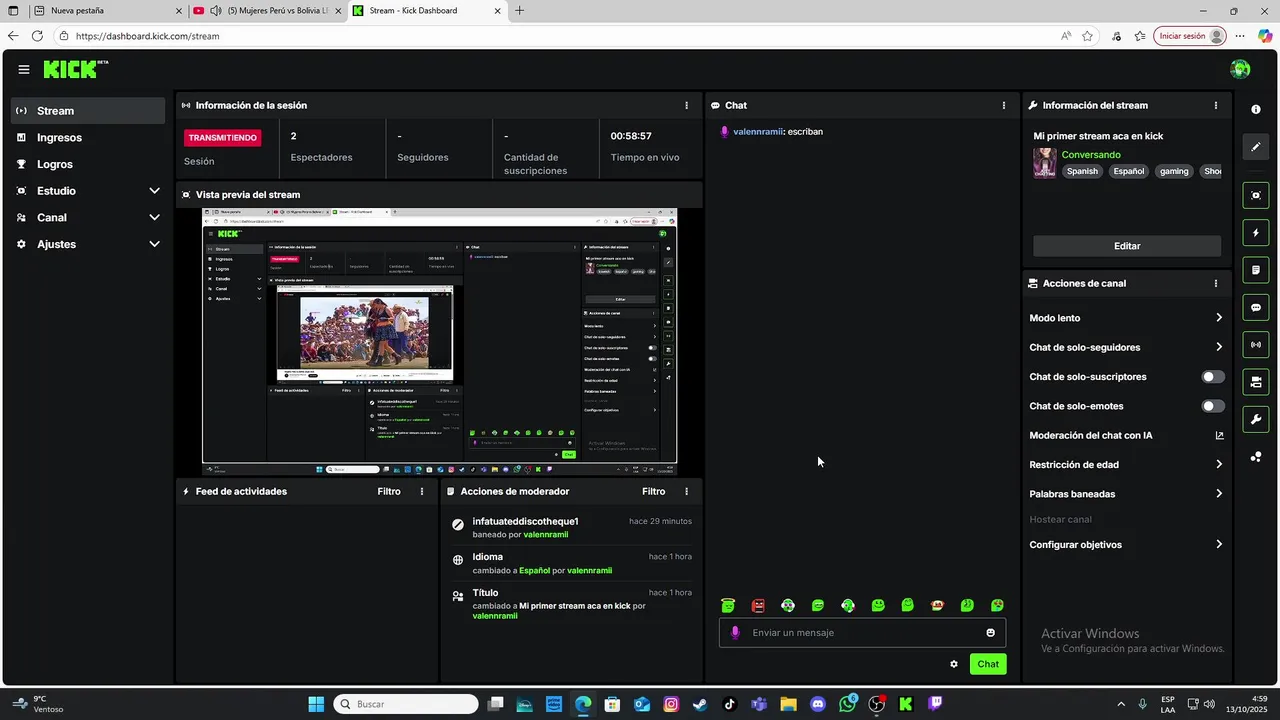The width and height of the screenshot is (1280, 720).
Task: Open three-dot menu of Información del stream
Action: point(1216,105)
